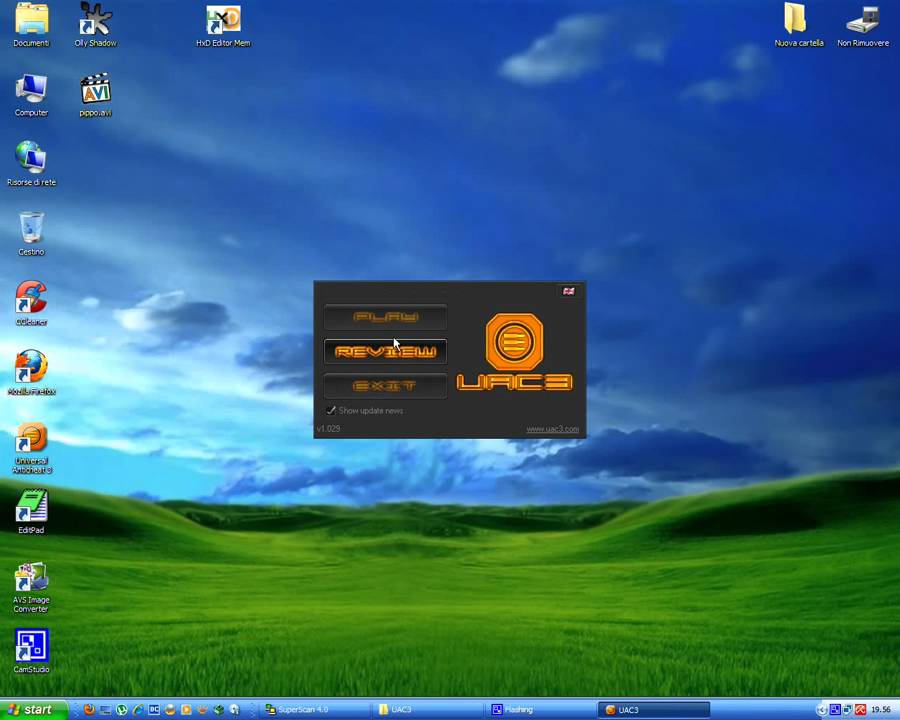Click the UK flag language icon

click(568, 291)
